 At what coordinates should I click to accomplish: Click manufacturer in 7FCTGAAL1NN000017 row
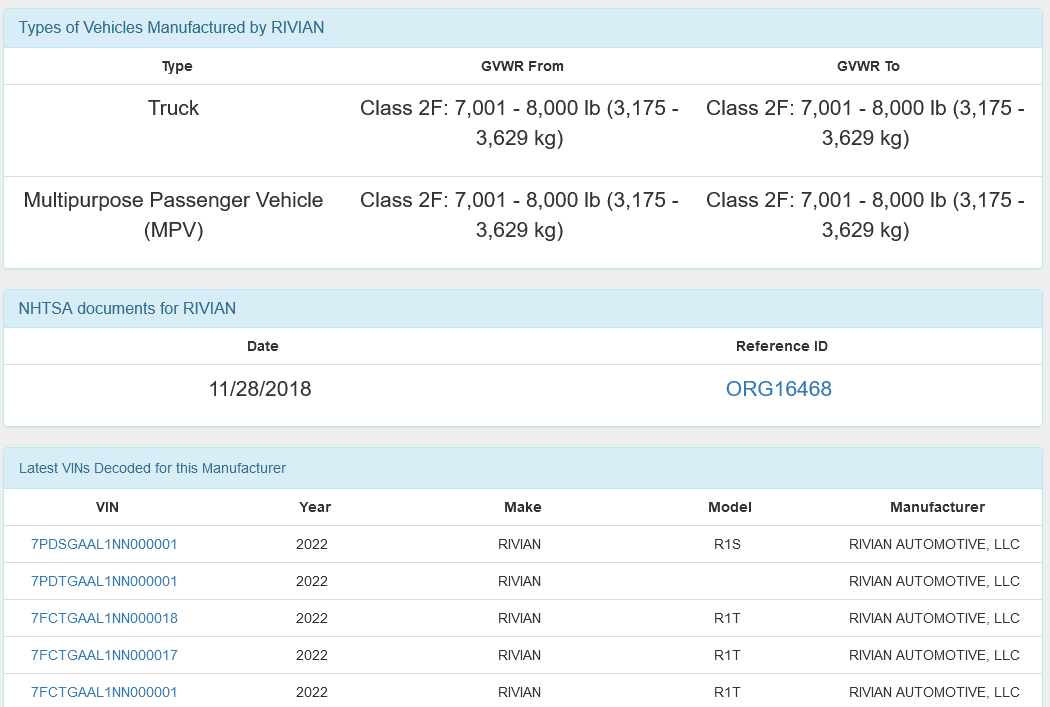click(934, 655)
